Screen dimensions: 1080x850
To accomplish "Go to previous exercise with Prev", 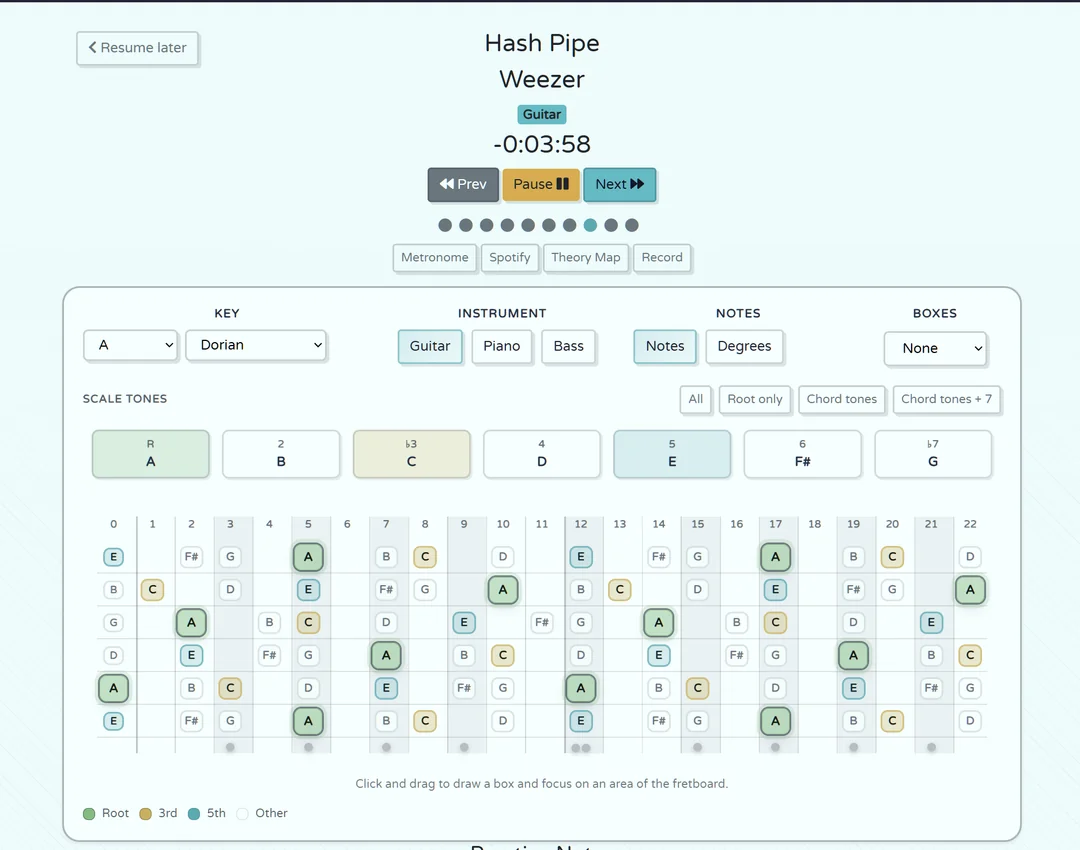I will 463,185.
